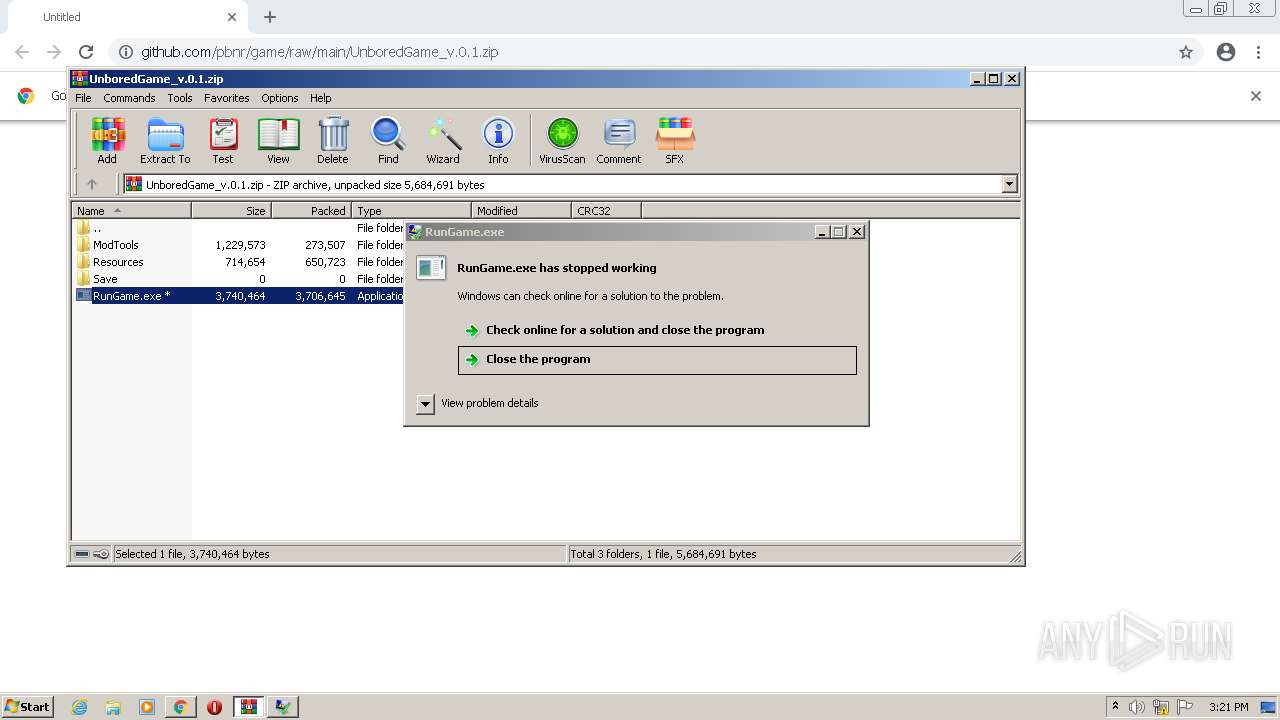Launch the Wizard tool
The image size is (1280, 720).
pos(443,141)
